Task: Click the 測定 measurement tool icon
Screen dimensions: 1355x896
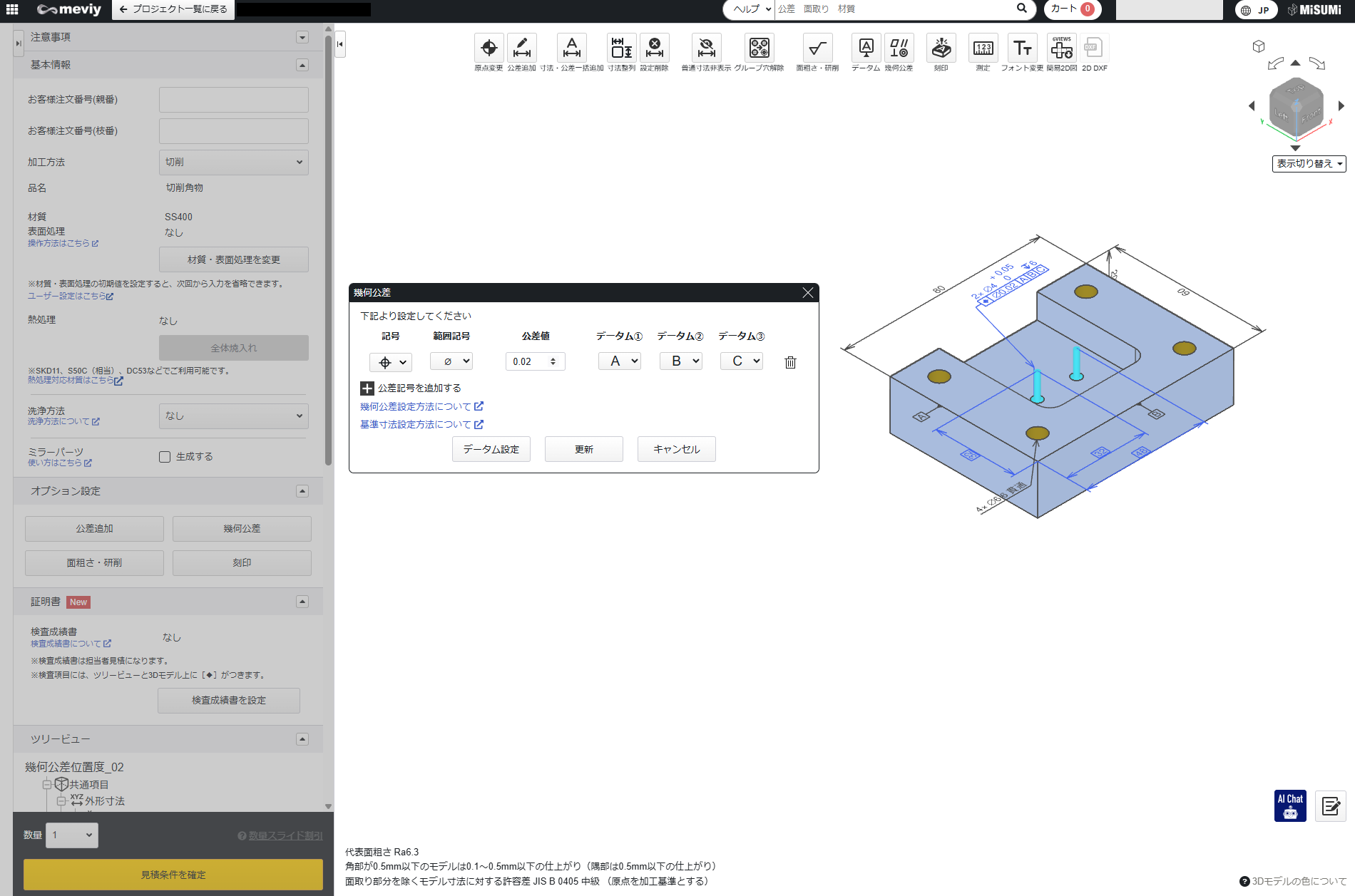Action: (x=983, y=48)
